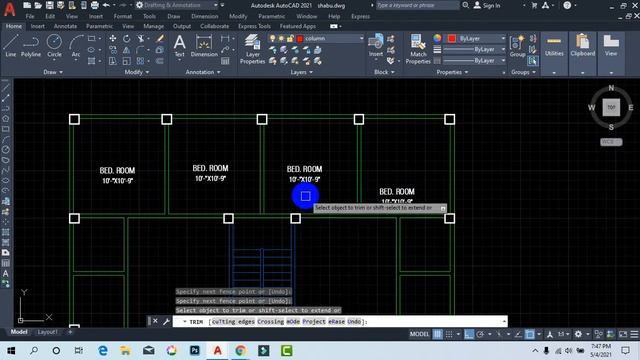Select the Mirror tool

[127, 50]
